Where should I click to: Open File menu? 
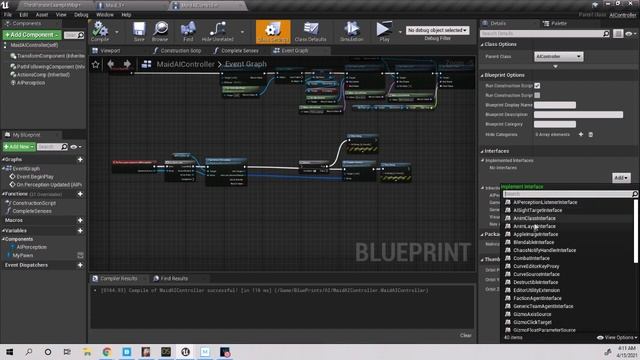[x=8, y=15]
